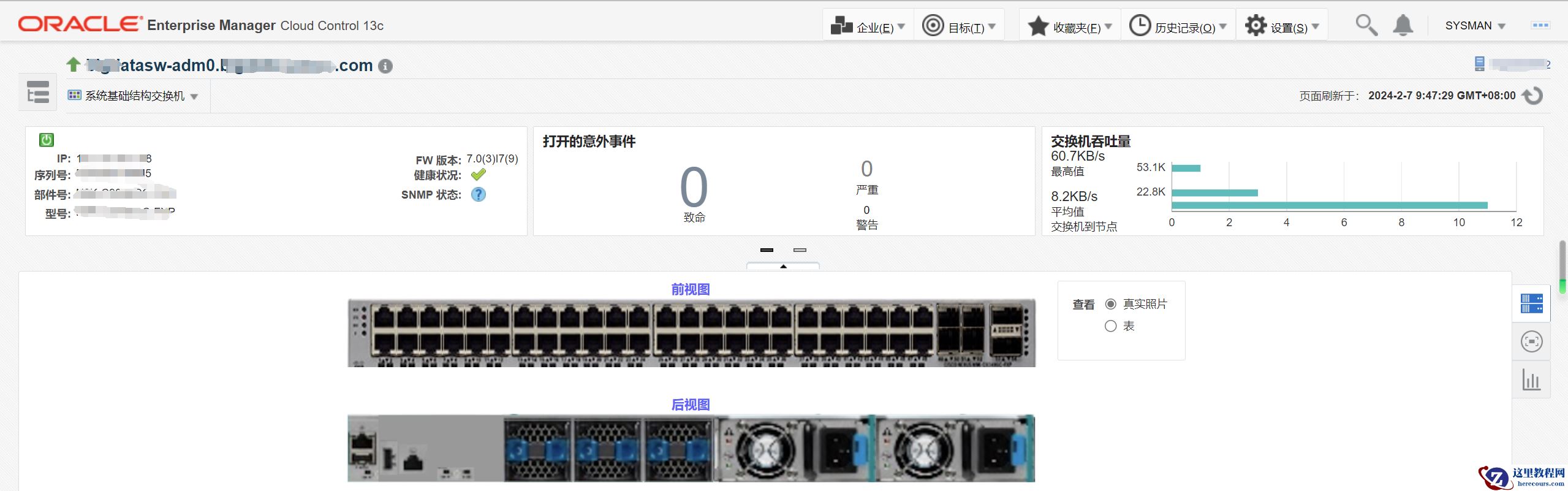Switch to second summary page indicator
Image resolution: width=1568 pixels, height=491 pixels.
point(800,250)
